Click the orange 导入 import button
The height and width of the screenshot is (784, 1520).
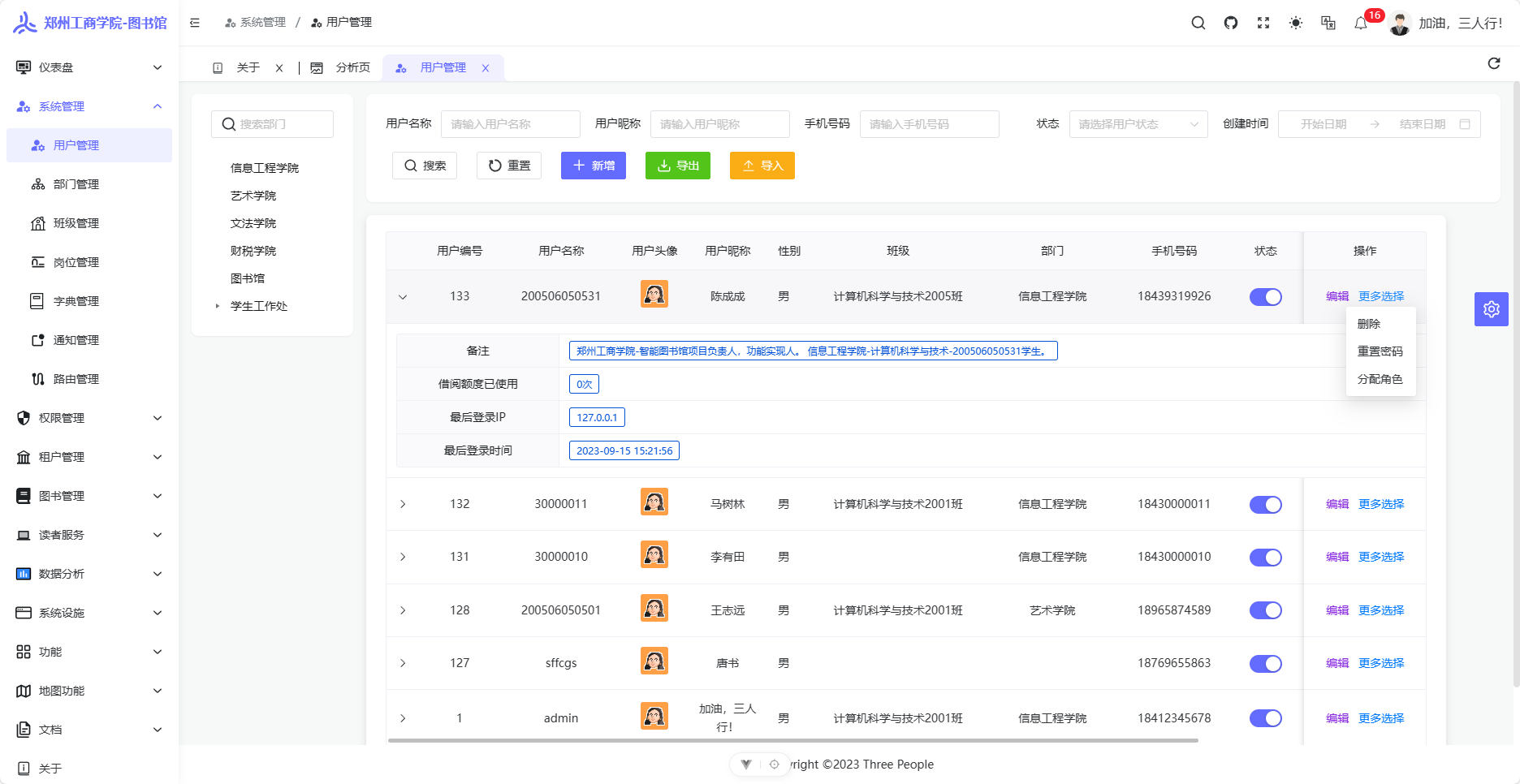coord(762,166)
